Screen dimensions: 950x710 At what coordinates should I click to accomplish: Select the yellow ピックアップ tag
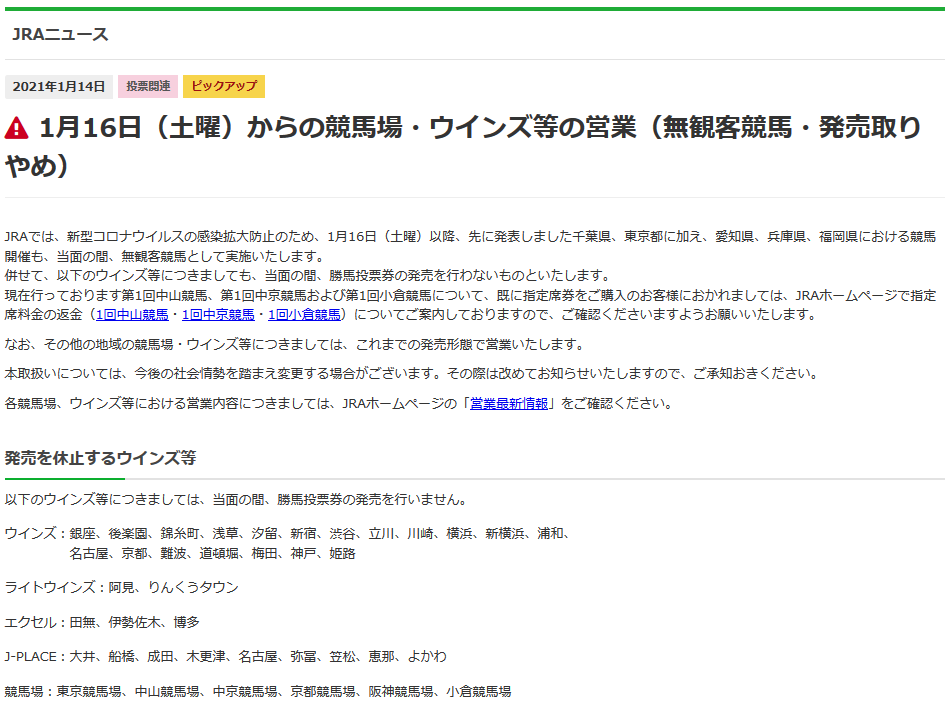click(222, 86)
